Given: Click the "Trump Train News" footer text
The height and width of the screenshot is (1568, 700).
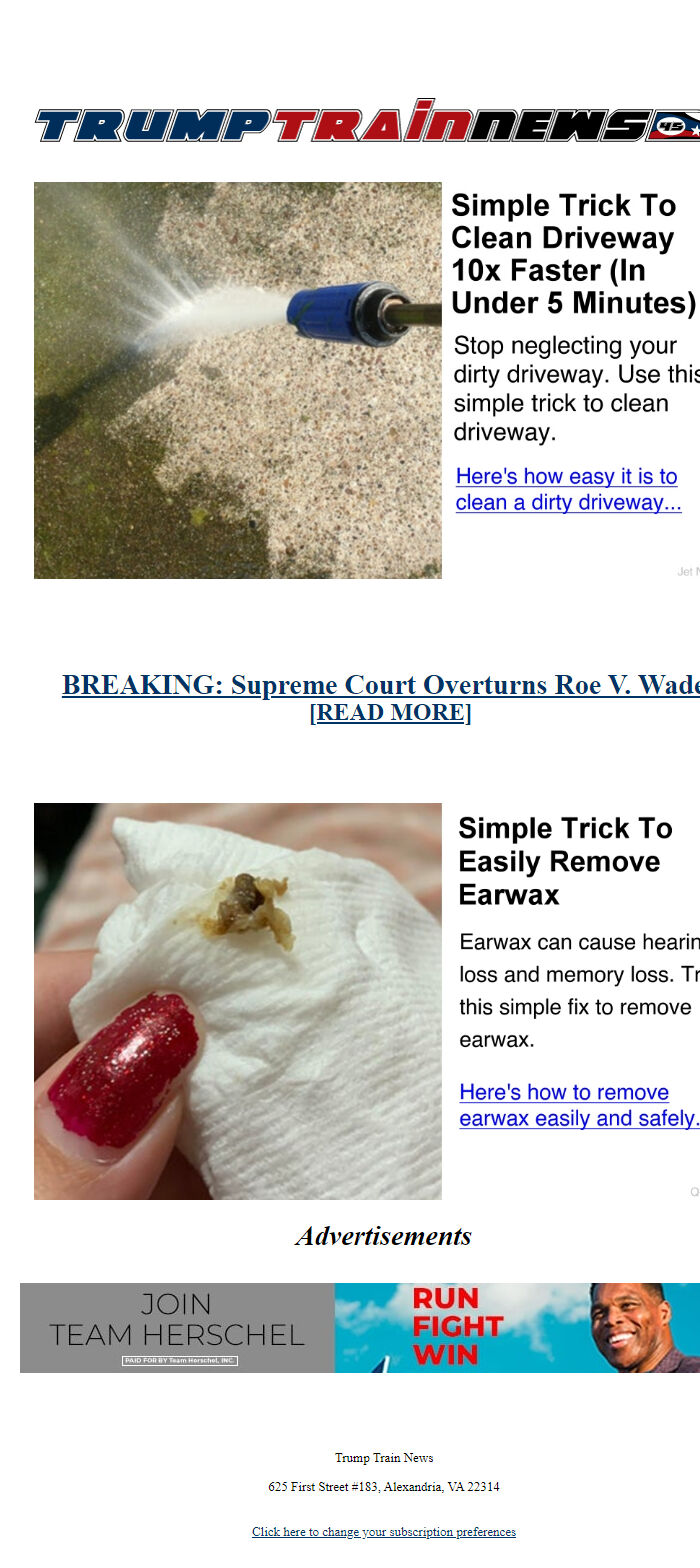Looking at the screenshot, I should [x=384, y=1458].
